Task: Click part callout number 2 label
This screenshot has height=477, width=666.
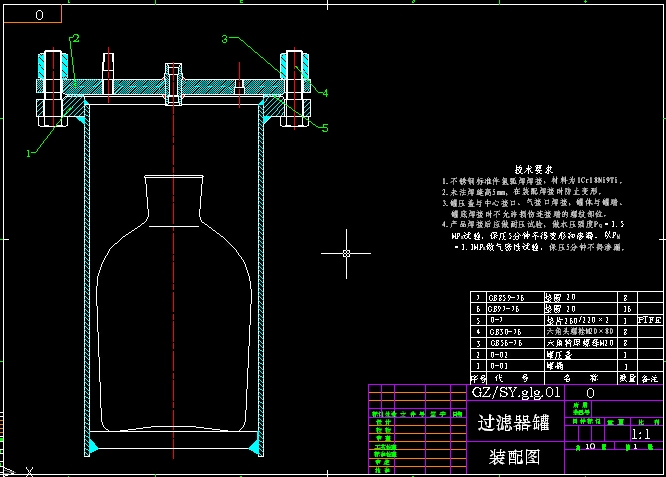Action: click(x=76, y=39)
